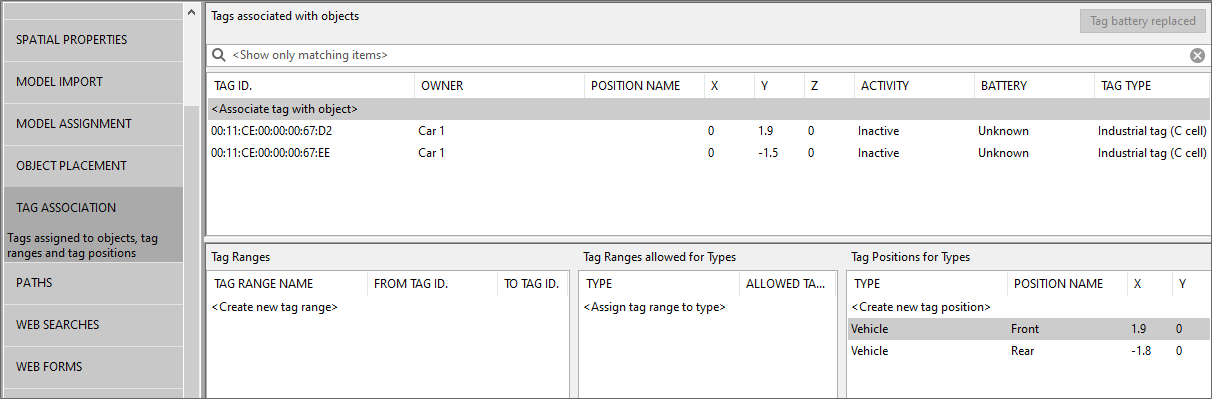Click the search magnifier icon

click(x=218, y=55)
